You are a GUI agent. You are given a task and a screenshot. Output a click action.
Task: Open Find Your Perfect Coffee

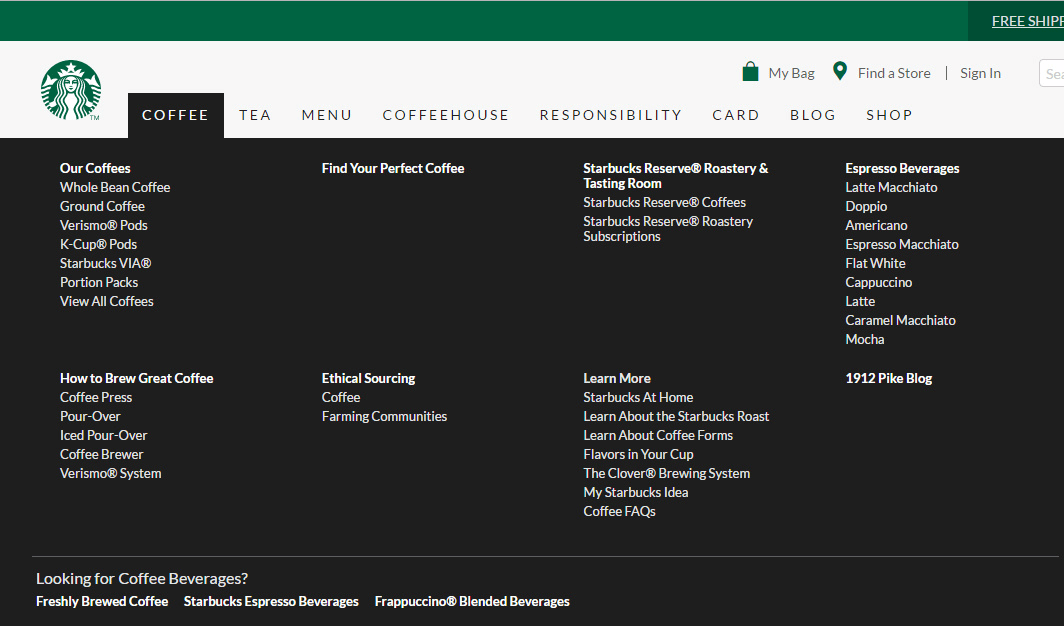pos(393,168)
